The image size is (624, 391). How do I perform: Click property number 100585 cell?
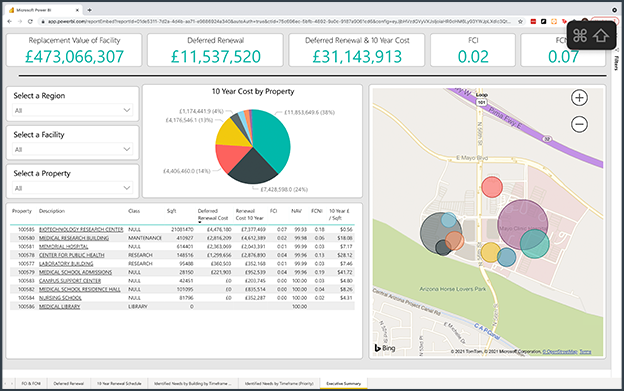click(x=26, y=230)
